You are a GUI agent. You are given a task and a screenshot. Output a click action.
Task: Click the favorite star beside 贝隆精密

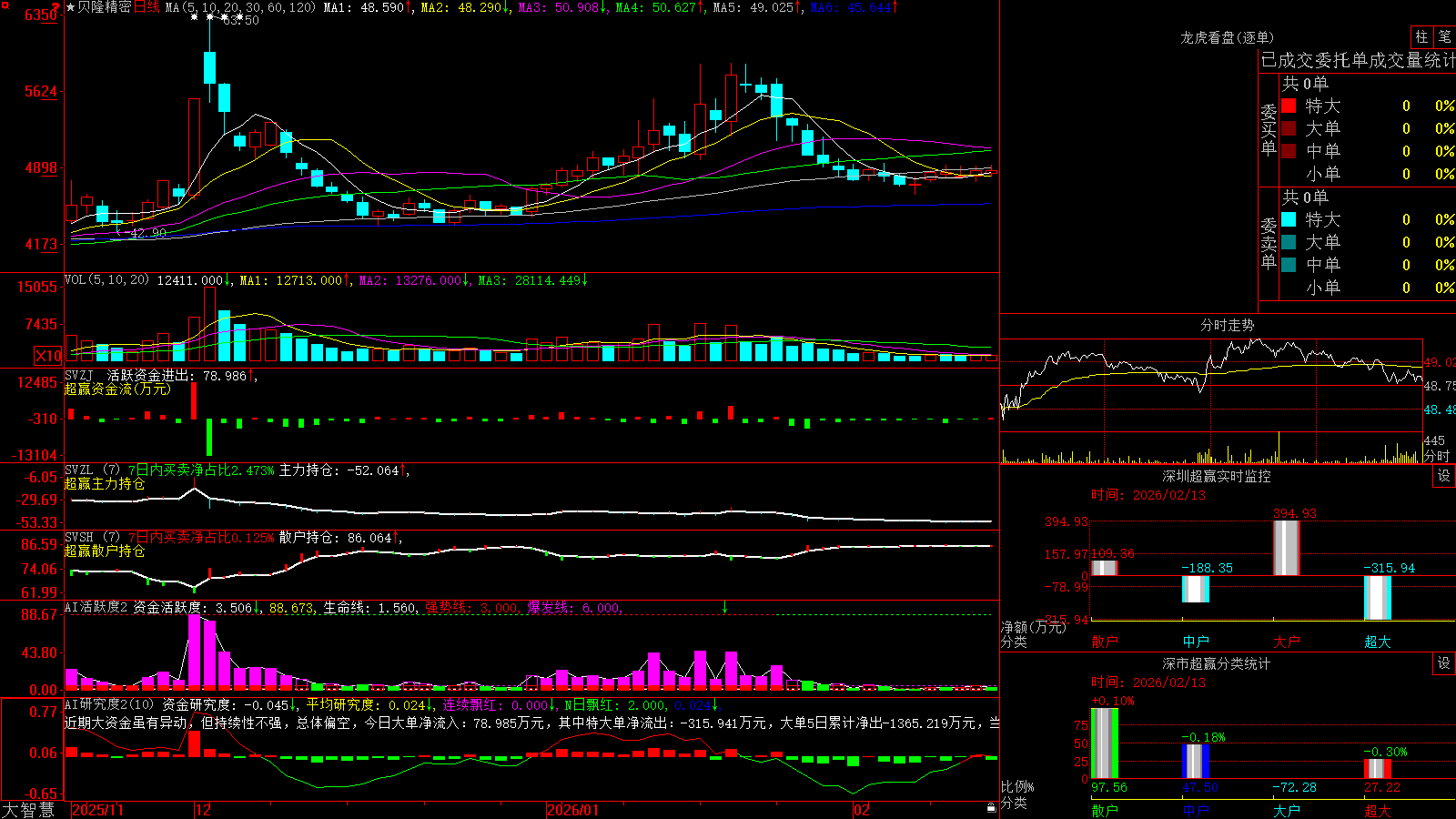click(x=70, y=7)
